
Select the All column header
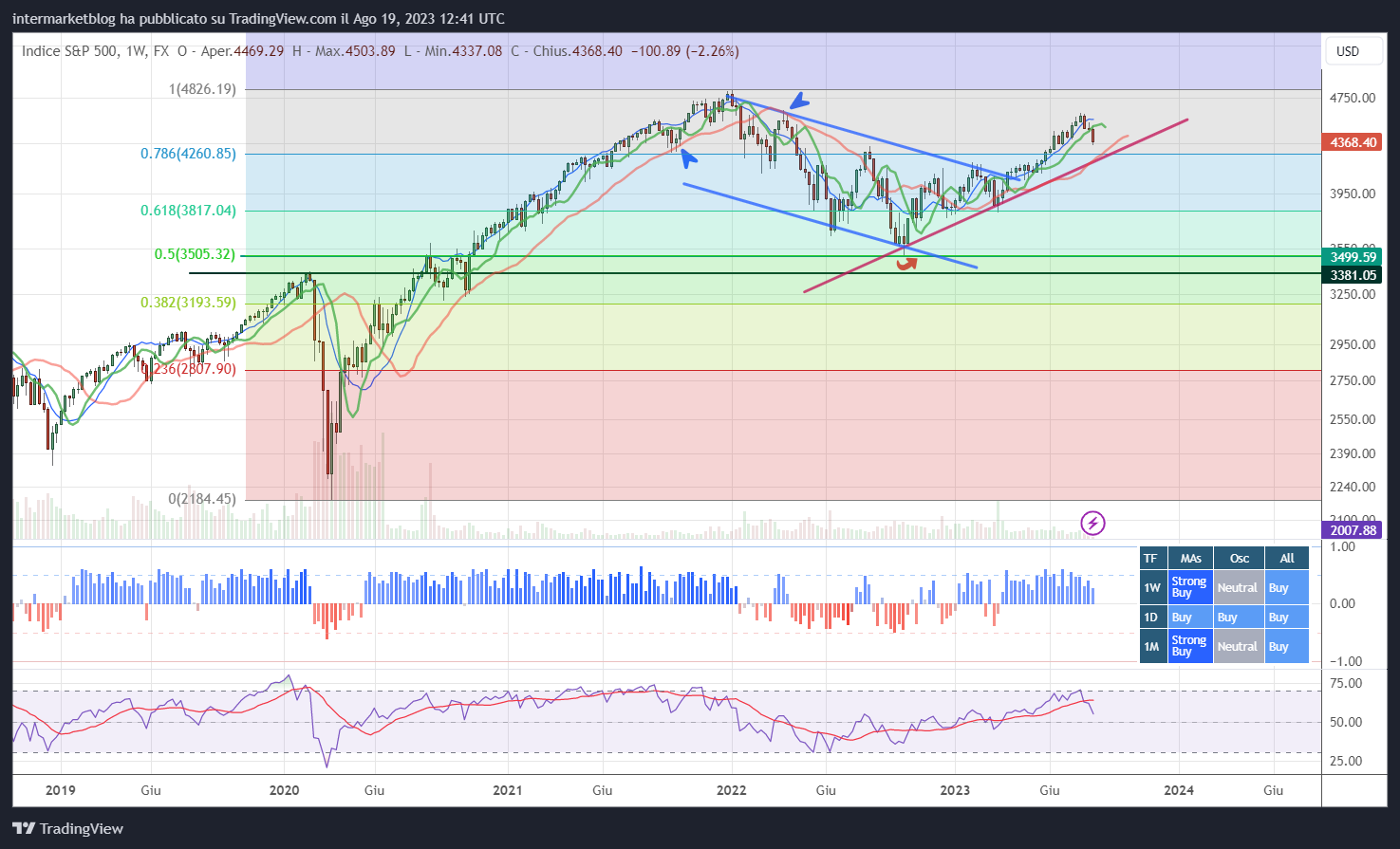(x=1287, y=559)
